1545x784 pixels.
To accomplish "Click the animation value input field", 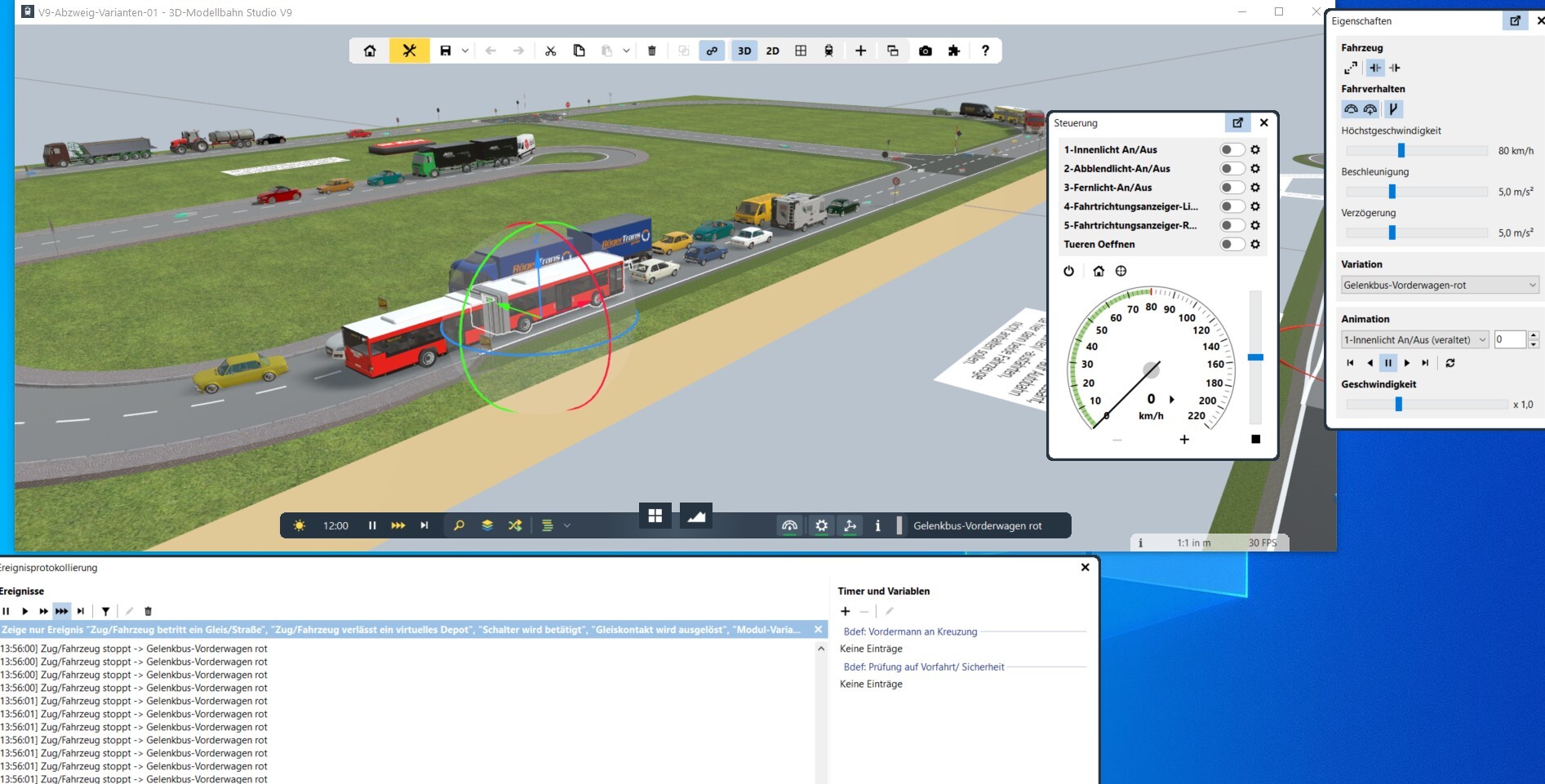I will [1509, 339].
